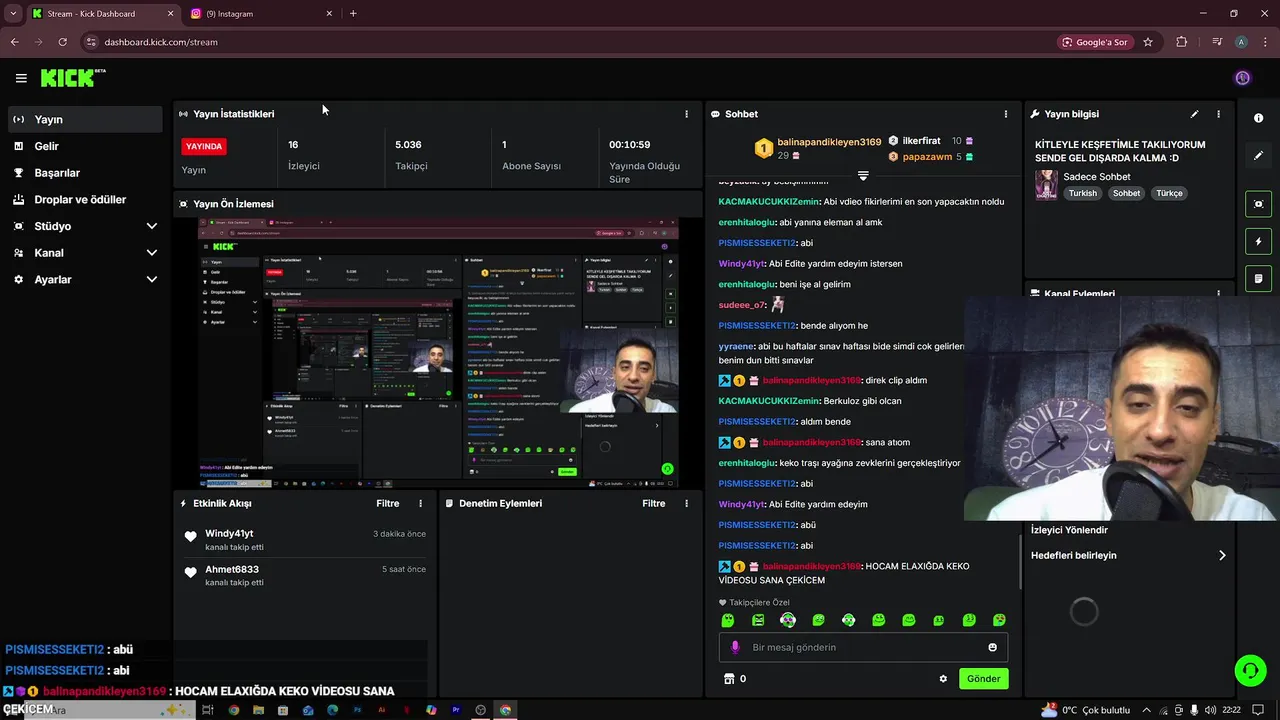Open Denetim Eylemleri three-dot menu
This screenshot has width=1280, height=720.
[x=686, y=504]
